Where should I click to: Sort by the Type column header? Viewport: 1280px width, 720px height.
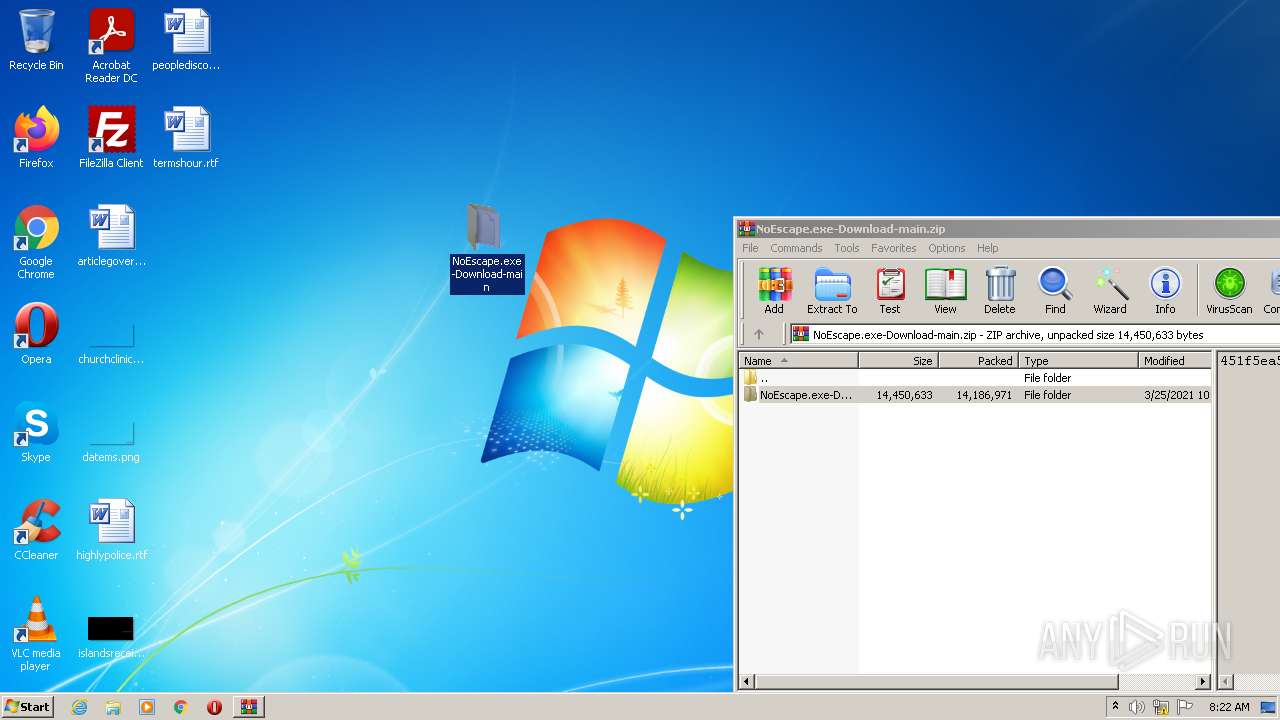[1078, 361]
